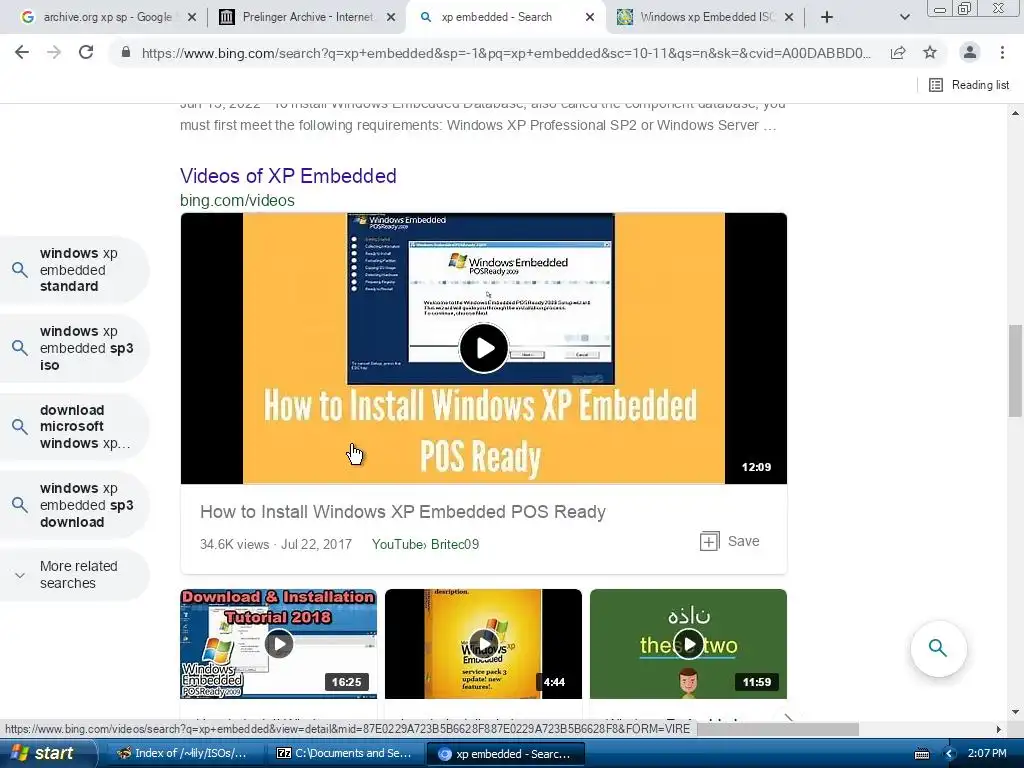
Task: Click the floating search magnifier button
Action: pos(938,648)
